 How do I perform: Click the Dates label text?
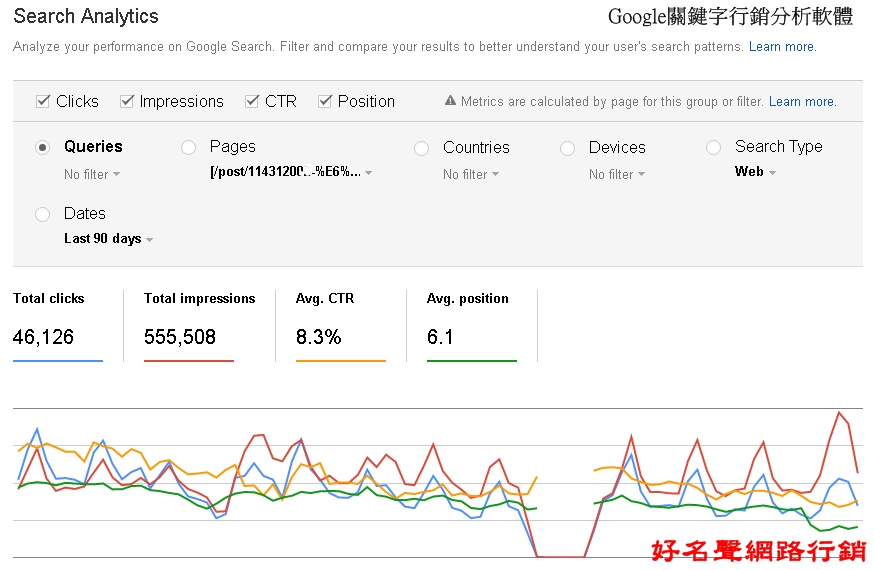coord(85,213)
